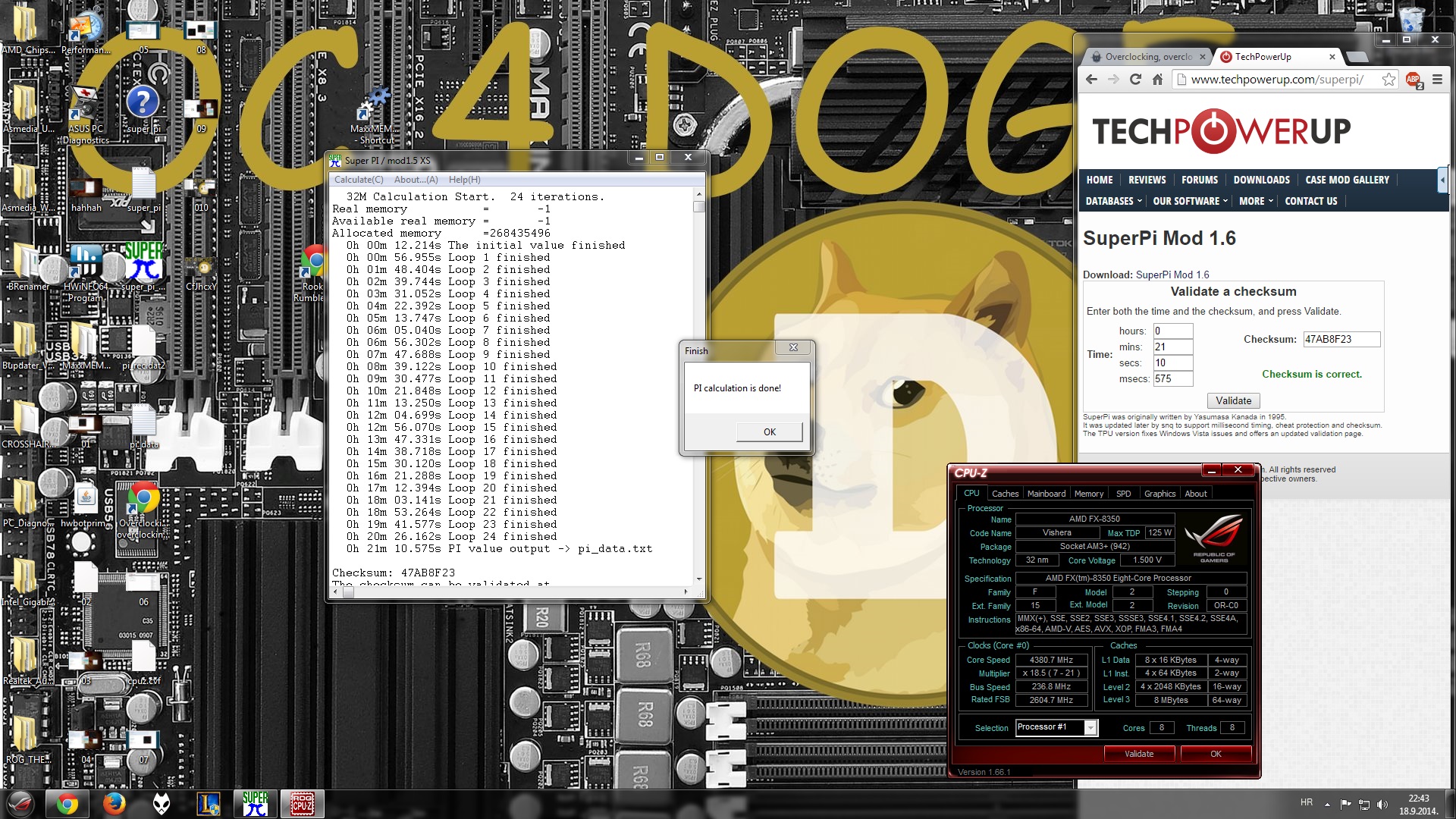
Task: Switch to the SPD tab in CPU-Z
Action: (1123, 494)
